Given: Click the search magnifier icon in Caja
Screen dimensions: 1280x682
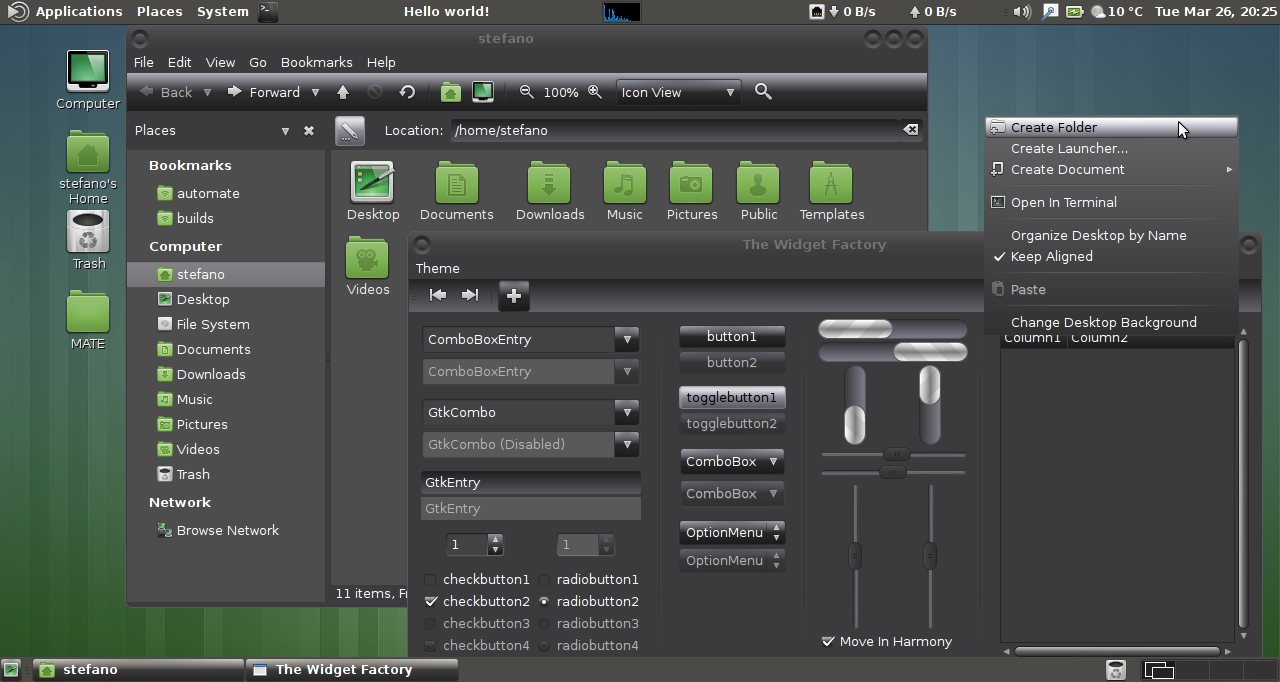Looking at the screenshot, I should (x=763, y=91).
